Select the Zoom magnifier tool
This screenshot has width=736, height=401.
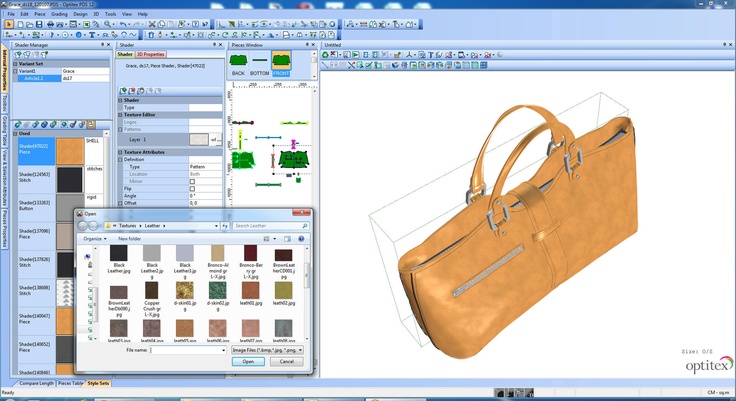tap(108, 24)
